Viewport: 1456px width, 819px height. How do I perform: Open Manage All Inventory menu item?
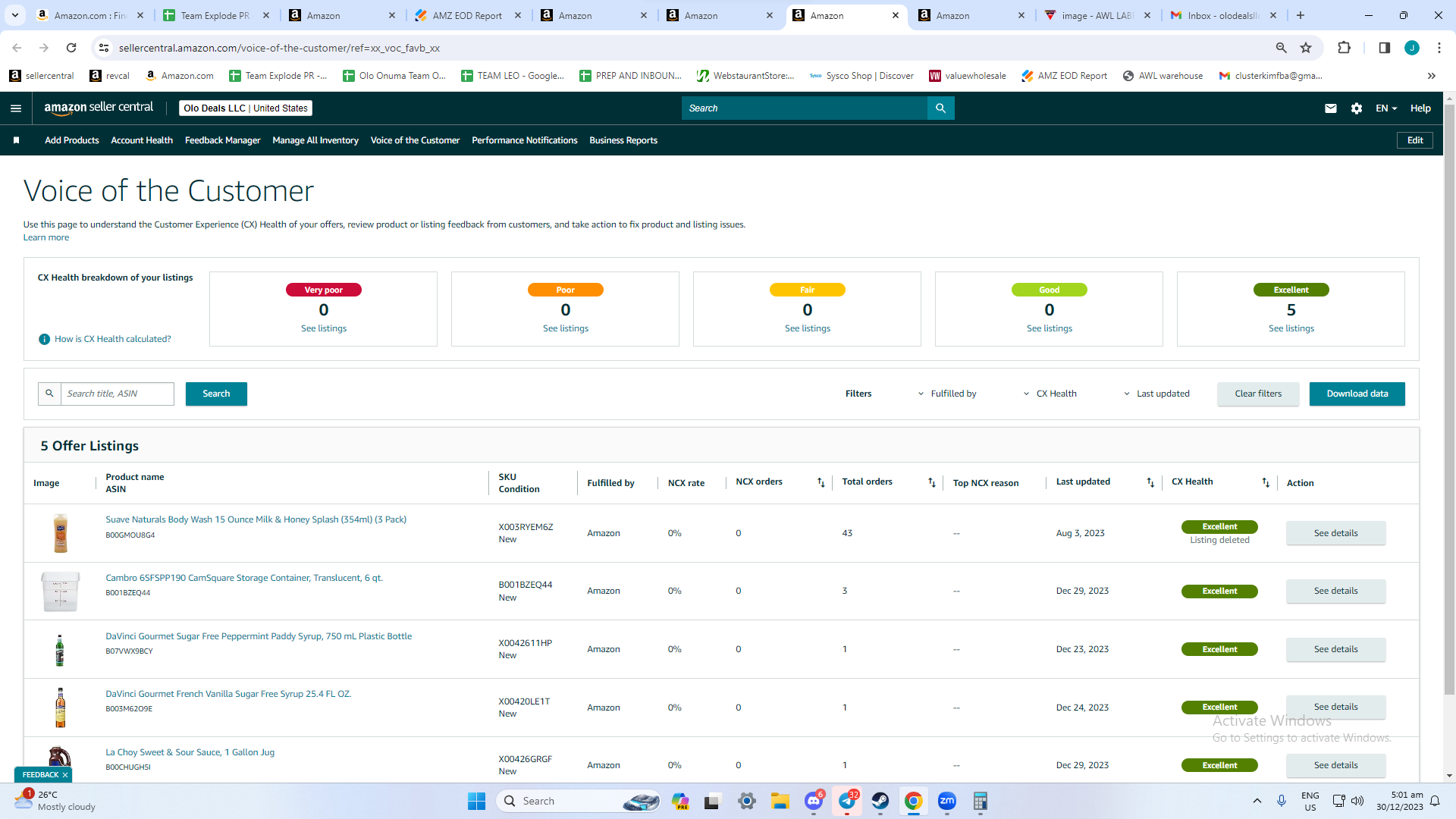coord(315,140)
